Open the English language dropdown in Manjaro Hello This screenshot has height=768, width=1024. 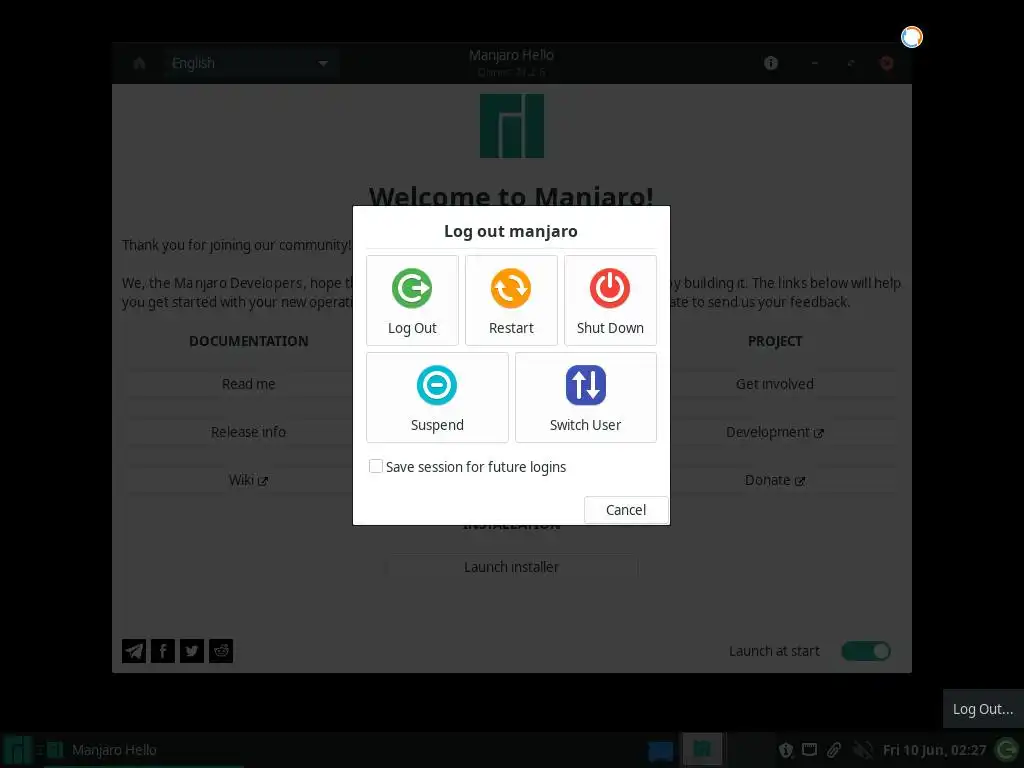click(251, 63)
